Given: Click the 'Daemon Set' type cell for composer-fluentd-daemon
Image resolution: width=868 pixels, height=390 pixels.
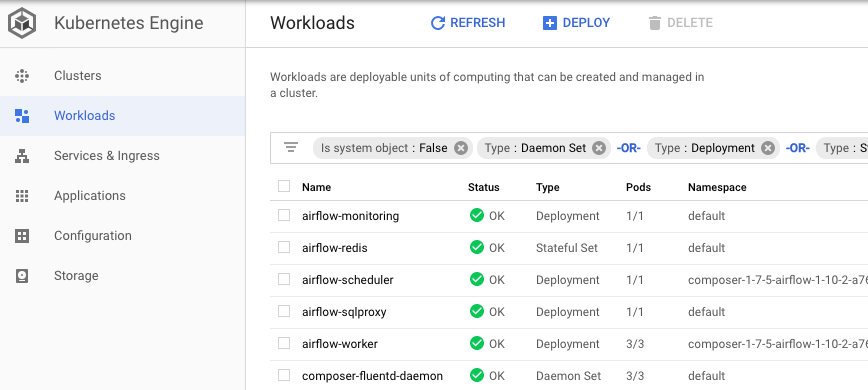Looking at the screenshot, I should tap(569, 376).
